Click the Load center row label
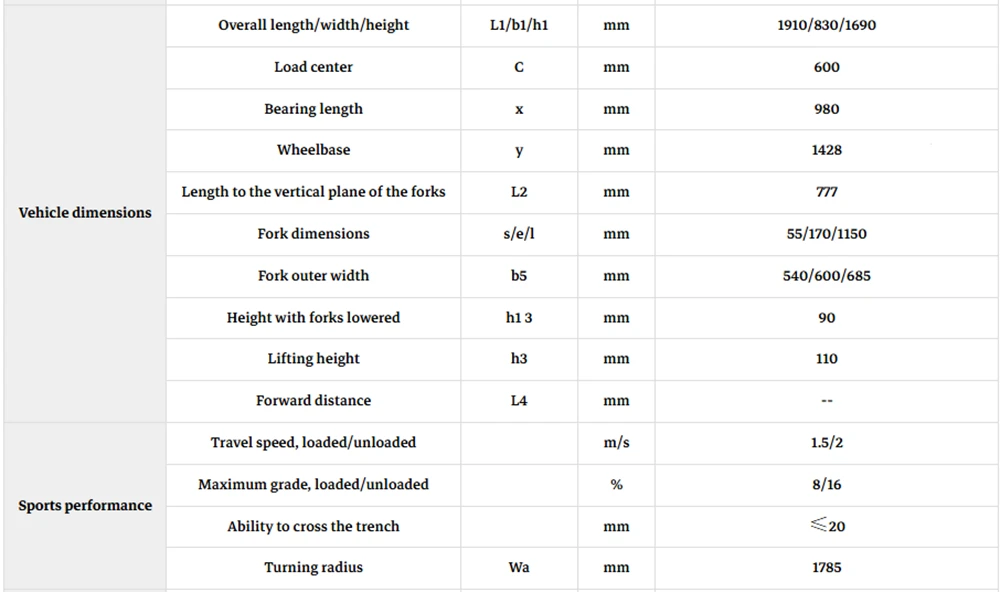The width and height of the screenshot is (1000, 592). click(313, 67)
